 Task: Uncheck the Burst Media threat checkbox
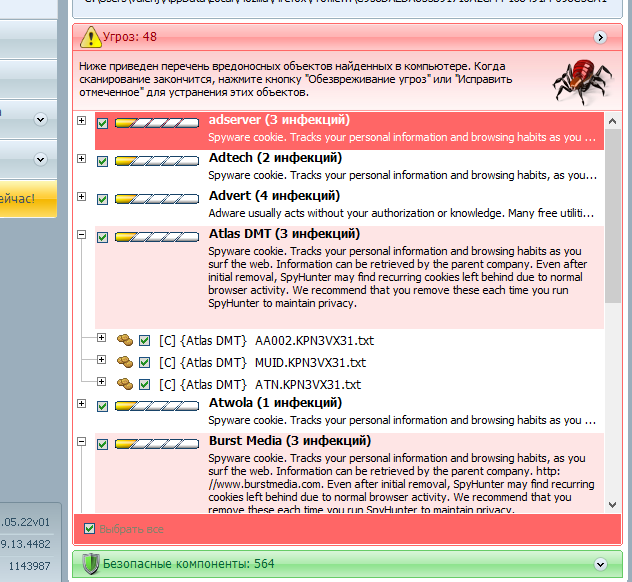[103, 444]
